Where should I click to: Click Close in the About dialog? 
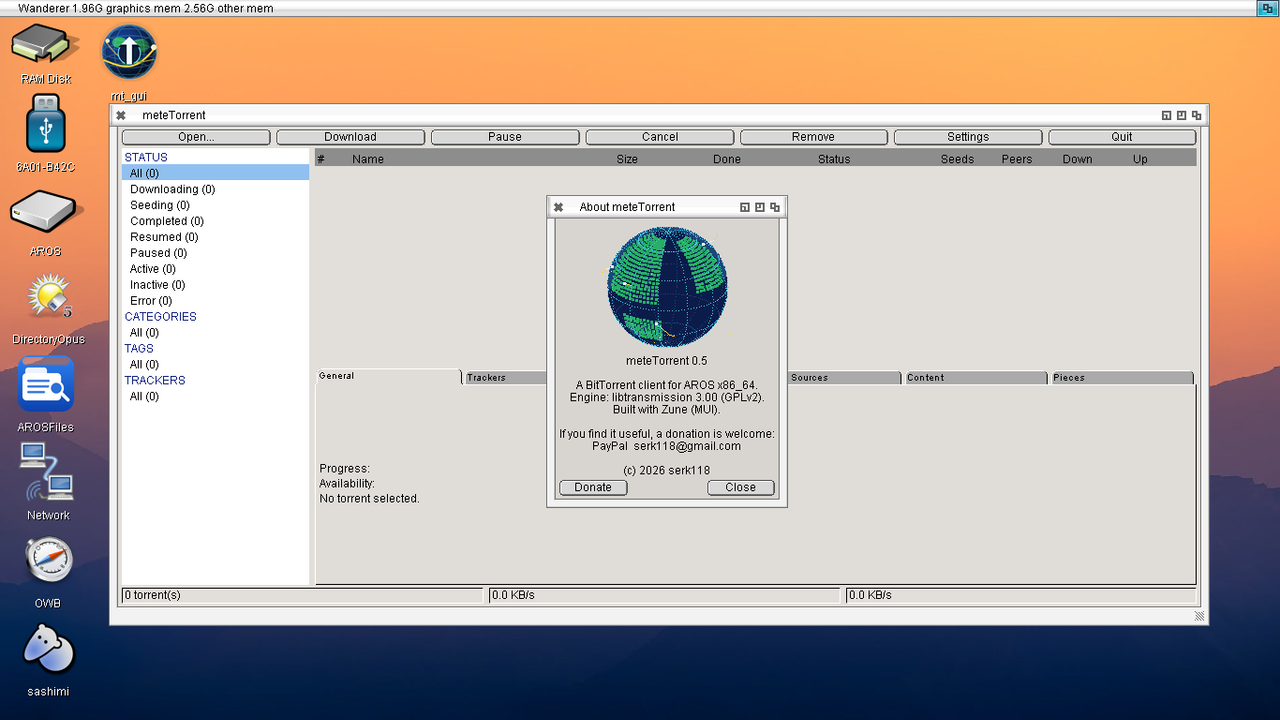click(741, 487)
